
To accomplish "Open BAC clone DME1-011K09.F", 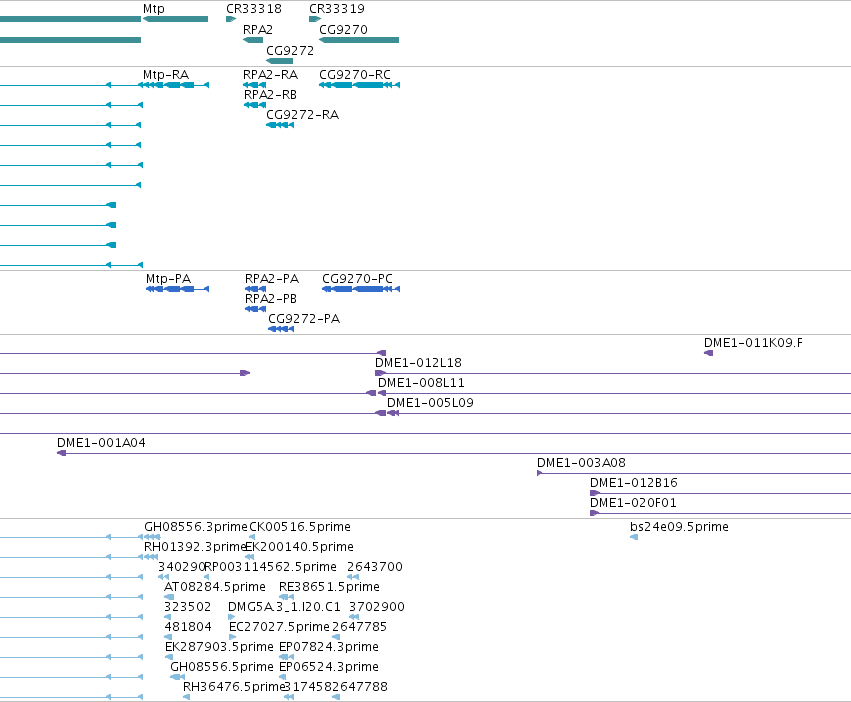I will 708,353.
